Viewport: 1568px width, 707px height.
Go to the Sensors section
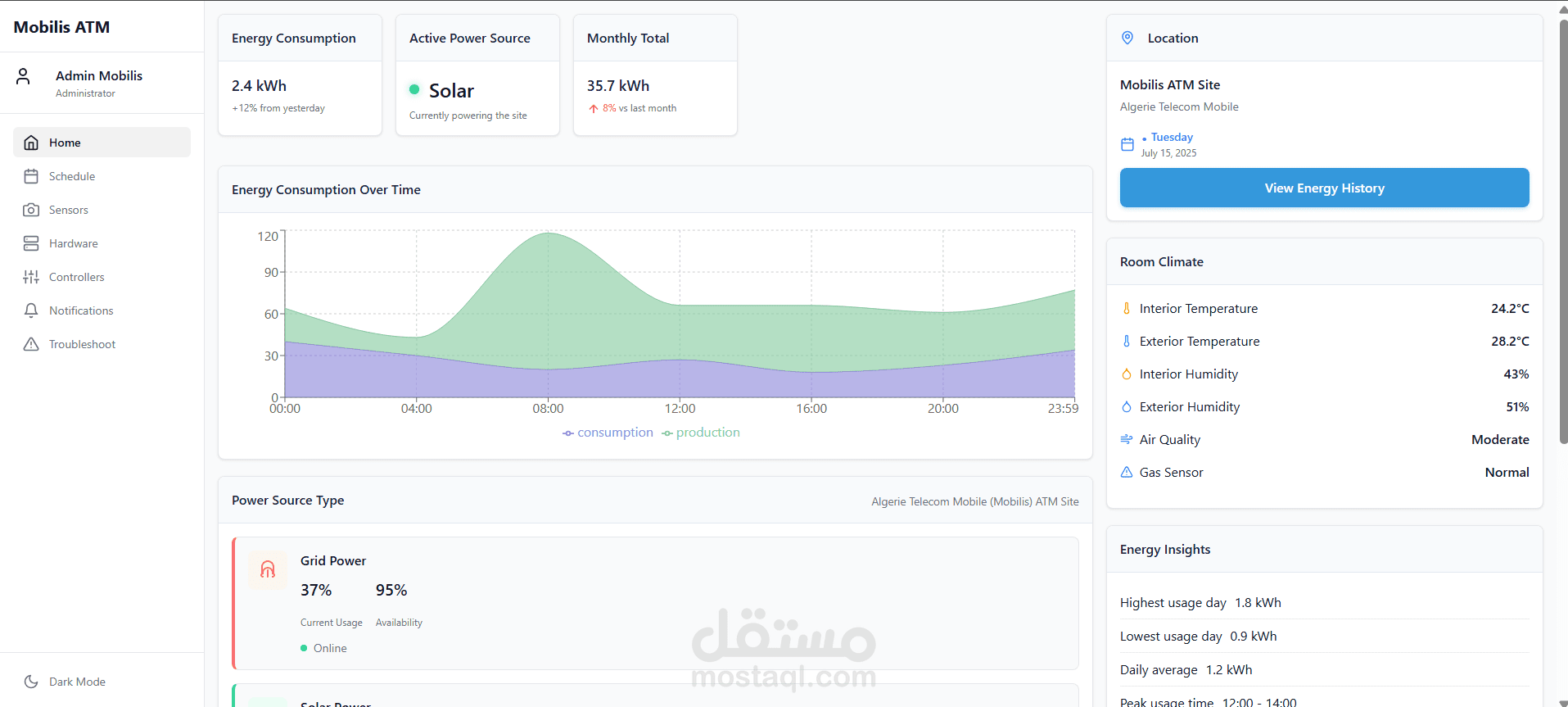click(x=102, y=210)
